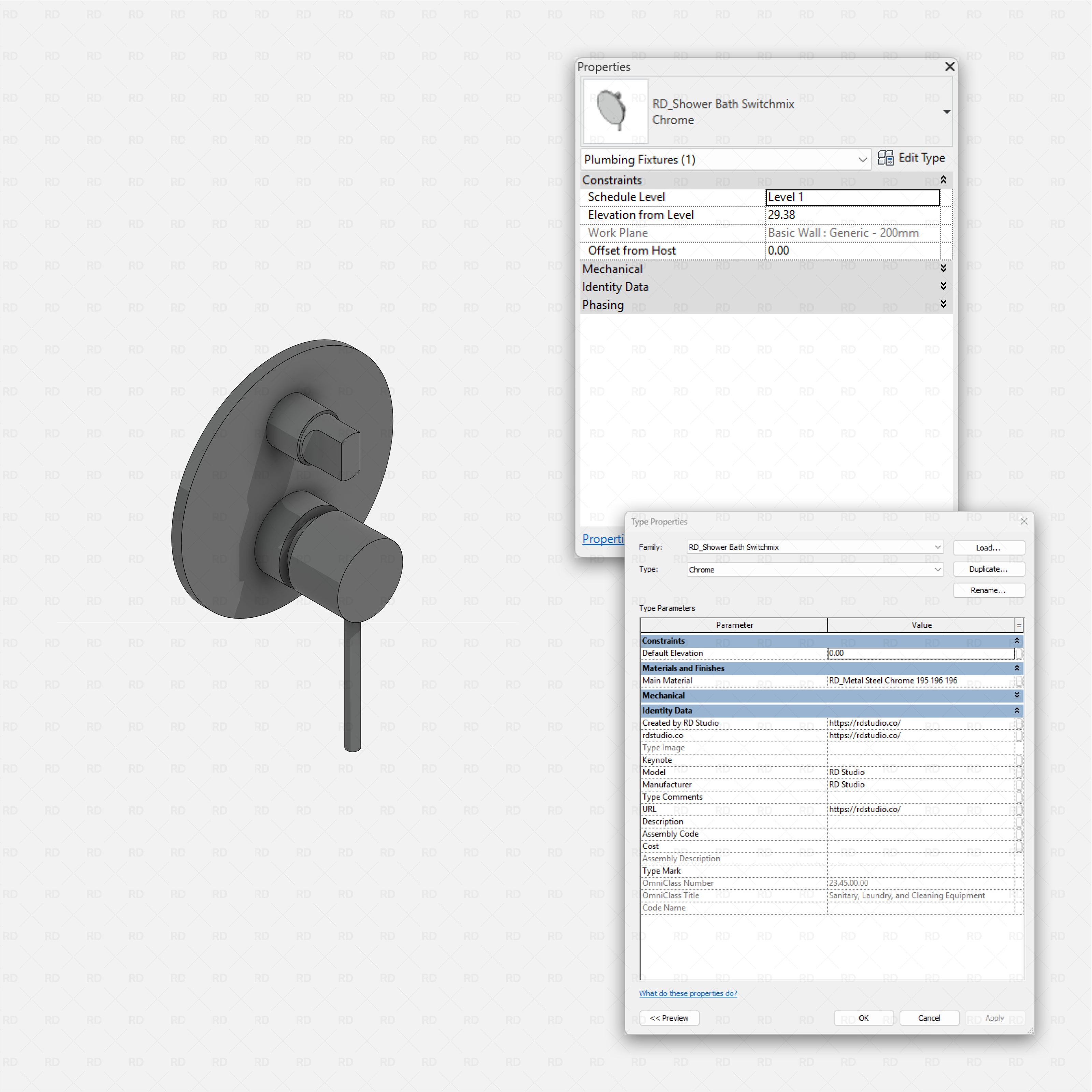
Task: Click the associate parameter button for Main Material
Action: (1019, 680)
